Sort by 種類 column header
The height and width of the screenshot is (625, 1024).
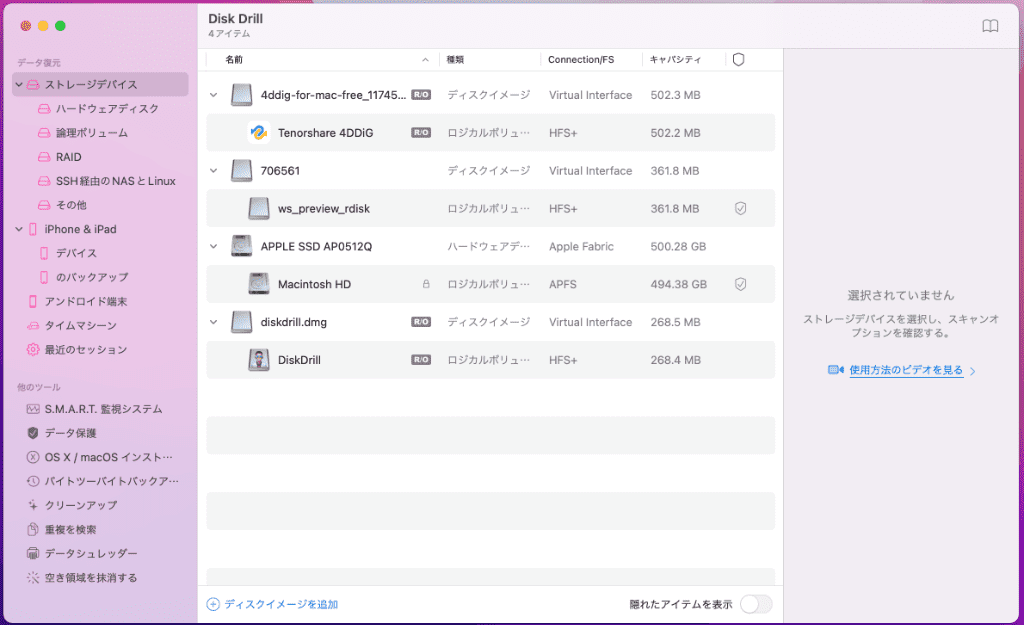click(x=455, y=59)
